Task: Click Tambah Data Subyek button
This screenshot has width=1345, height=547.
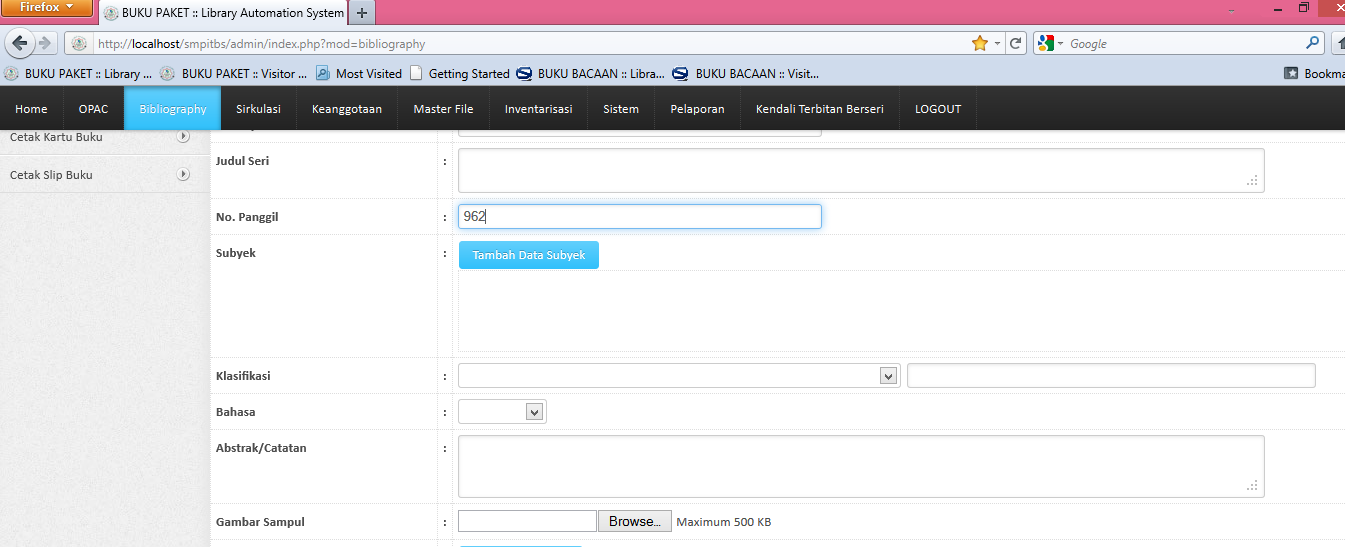Action: (529, 255)
